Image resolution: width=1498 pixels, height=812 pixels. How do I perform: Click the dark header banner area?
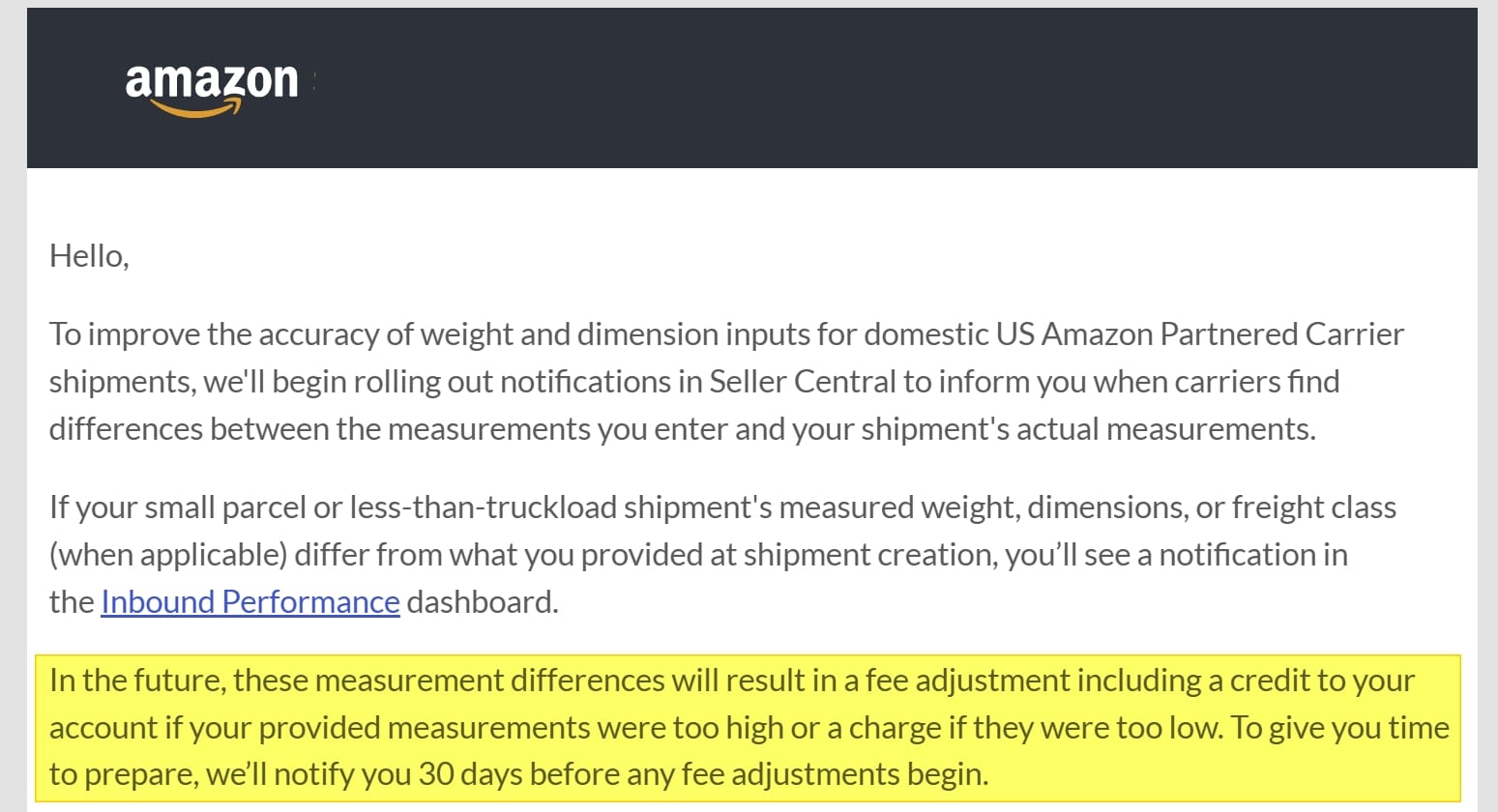[751, 88]
